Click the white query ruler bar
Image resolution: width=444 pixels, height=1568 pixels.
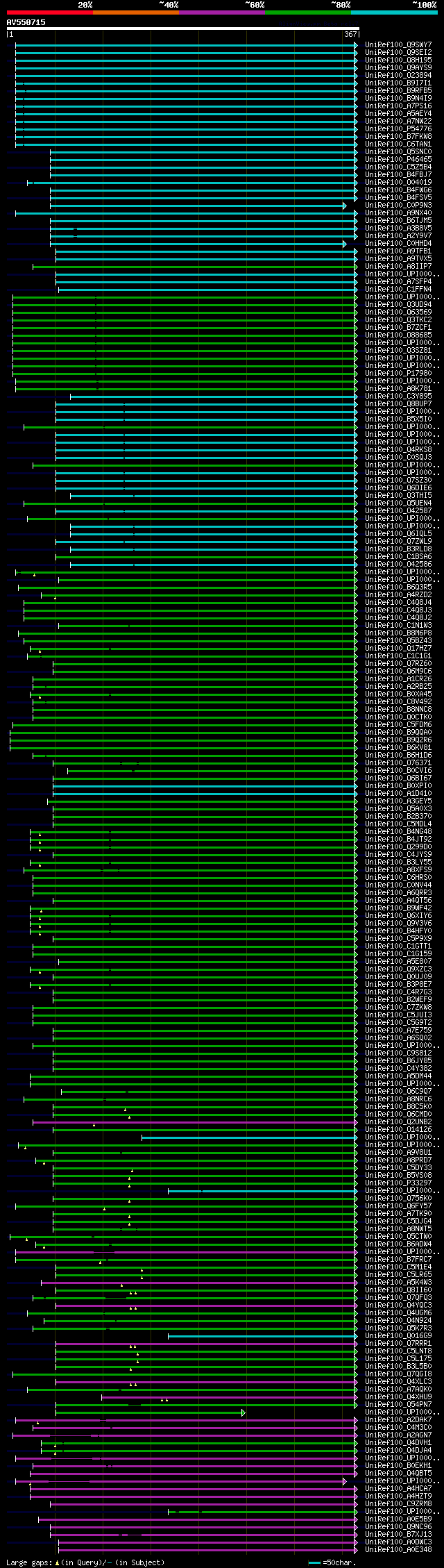(182, 28)
